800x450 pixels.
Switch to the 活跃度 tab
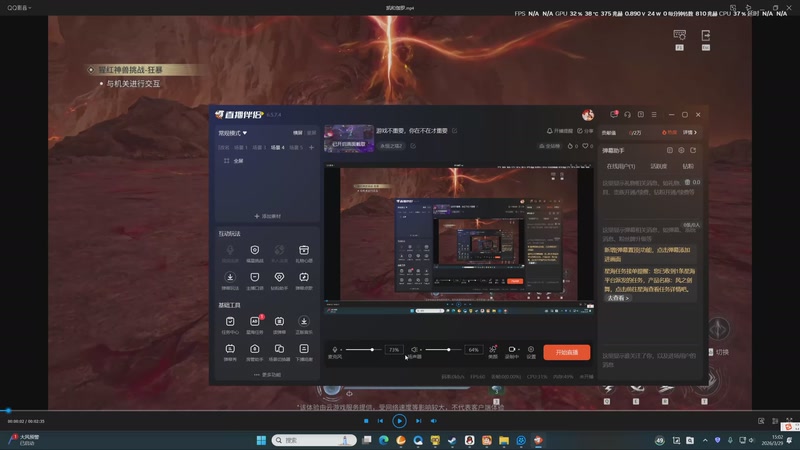(659, 166)
